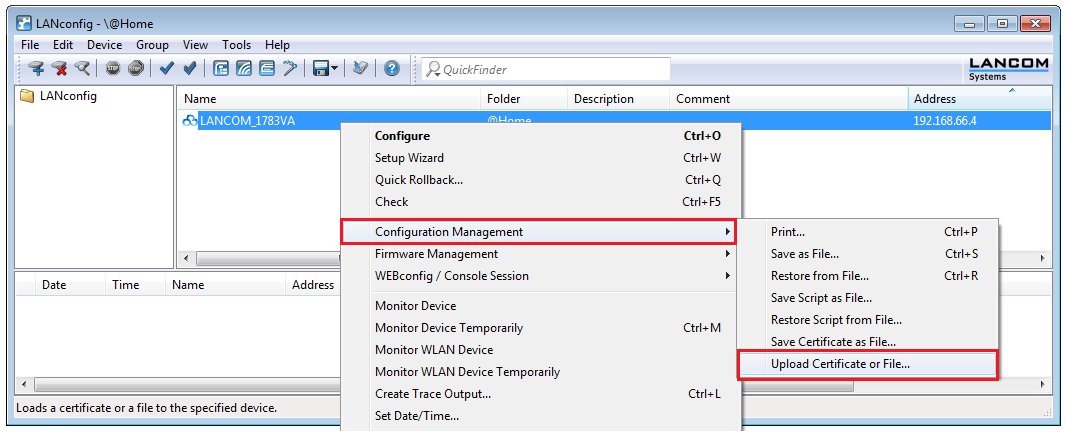Open the Tools menu in menu bar
Screen dimensions: 1065x443
coord(237,45)
